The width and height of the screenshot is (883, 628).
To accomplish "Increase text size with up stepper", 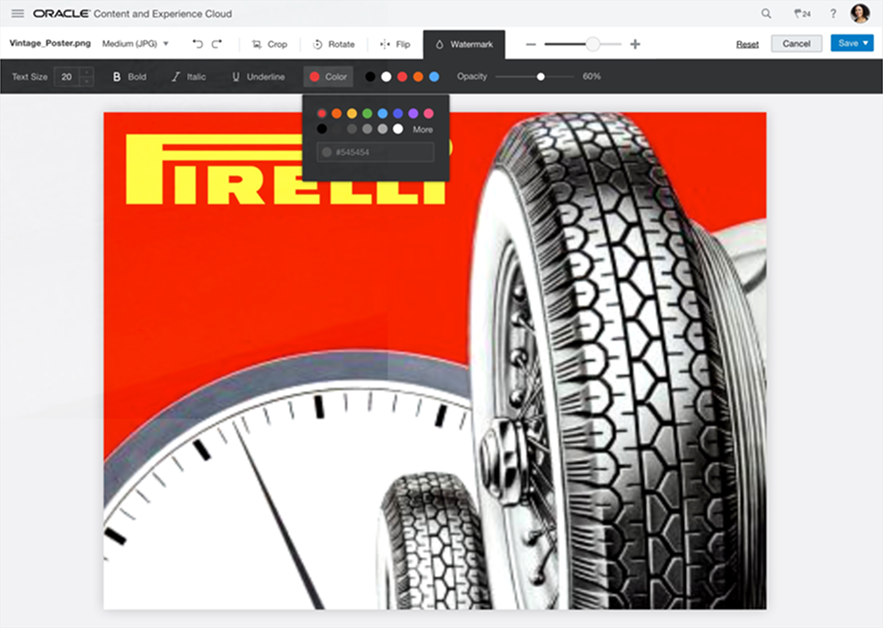I will (x=87, y=72).
